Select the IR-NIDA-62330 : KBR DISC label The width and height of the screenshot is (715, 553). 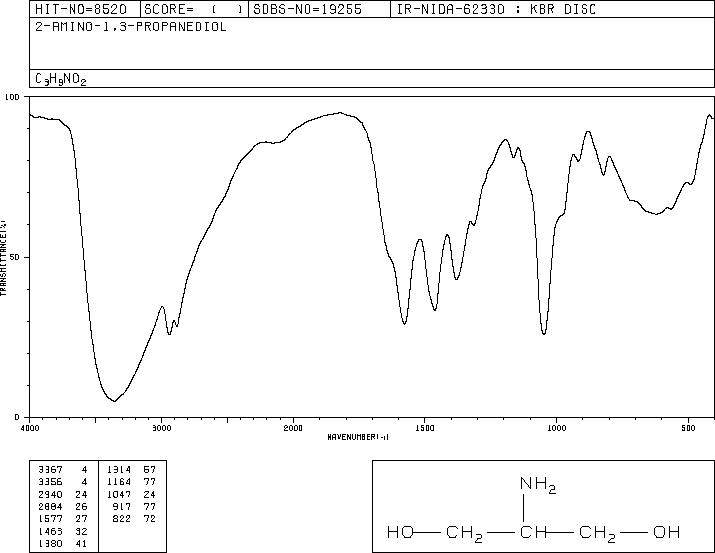tap(496, 9)
